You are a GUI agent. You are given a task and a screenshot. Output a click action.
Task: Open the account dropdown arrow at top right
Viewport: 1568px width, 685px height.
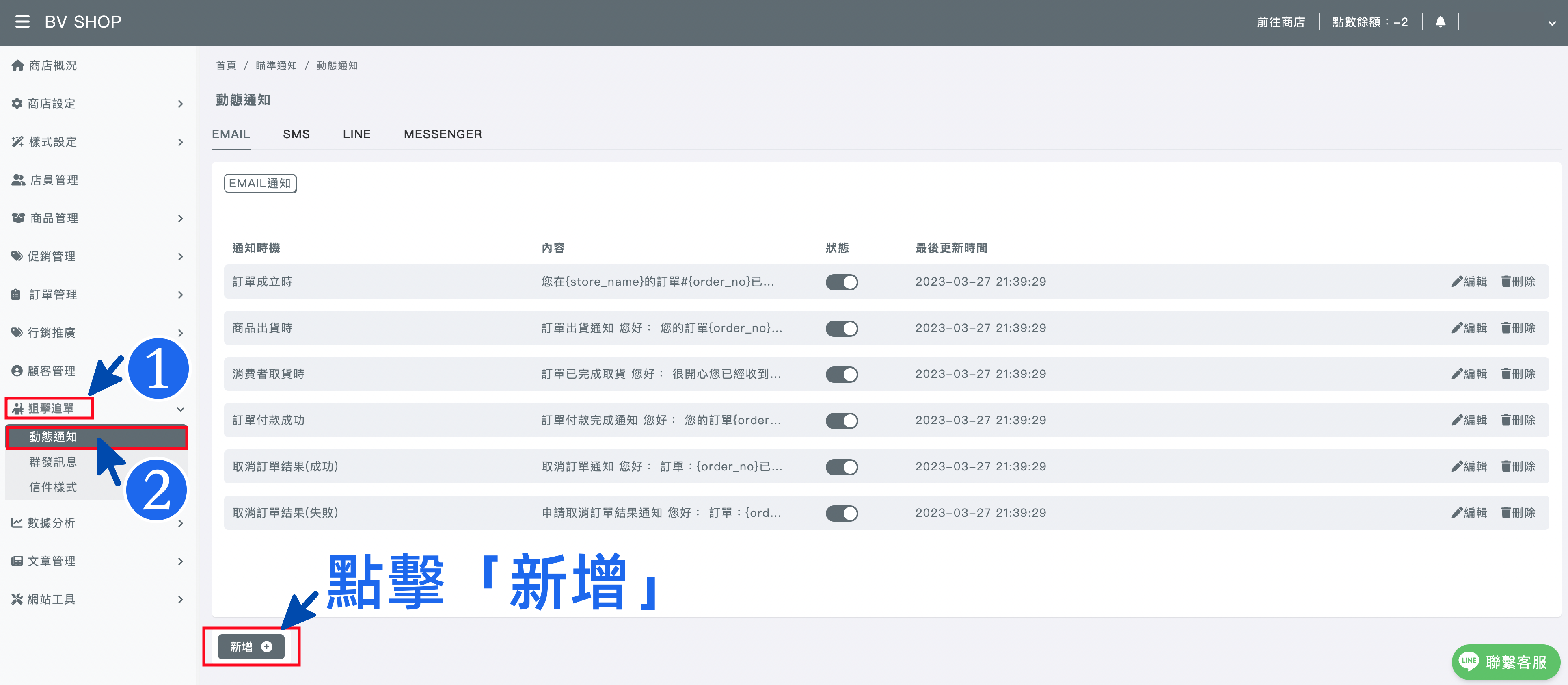coord(1552,23)
